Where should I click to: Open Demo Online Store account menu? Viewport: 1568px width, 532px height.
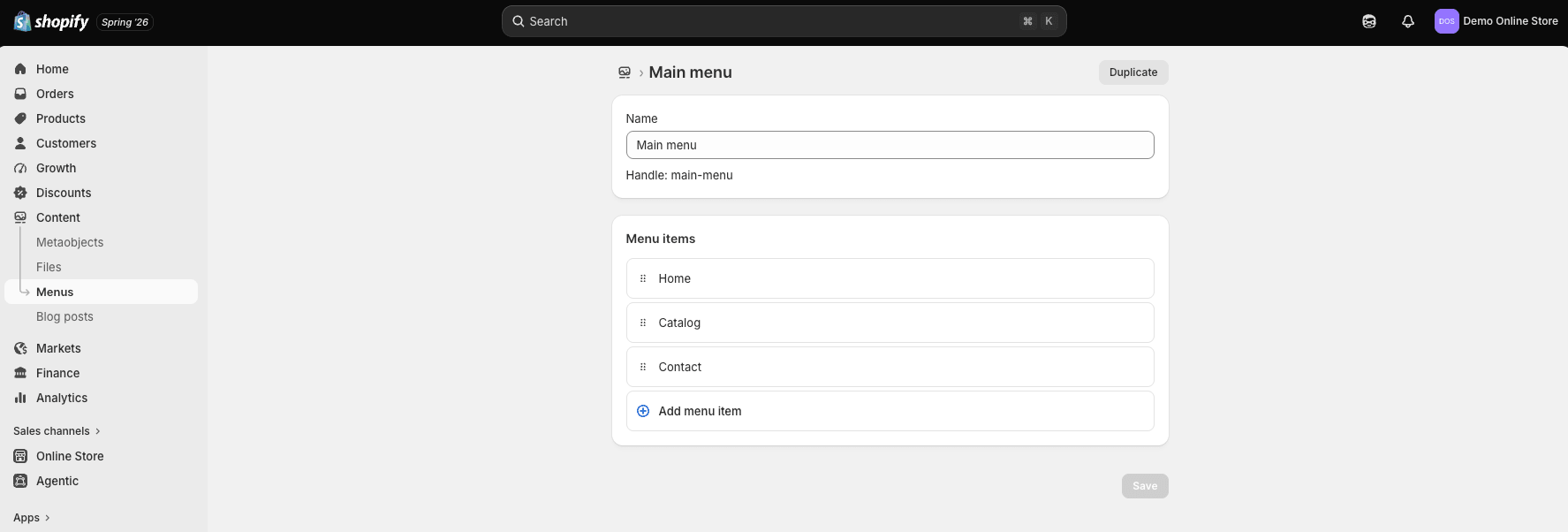pos(1510,21)
